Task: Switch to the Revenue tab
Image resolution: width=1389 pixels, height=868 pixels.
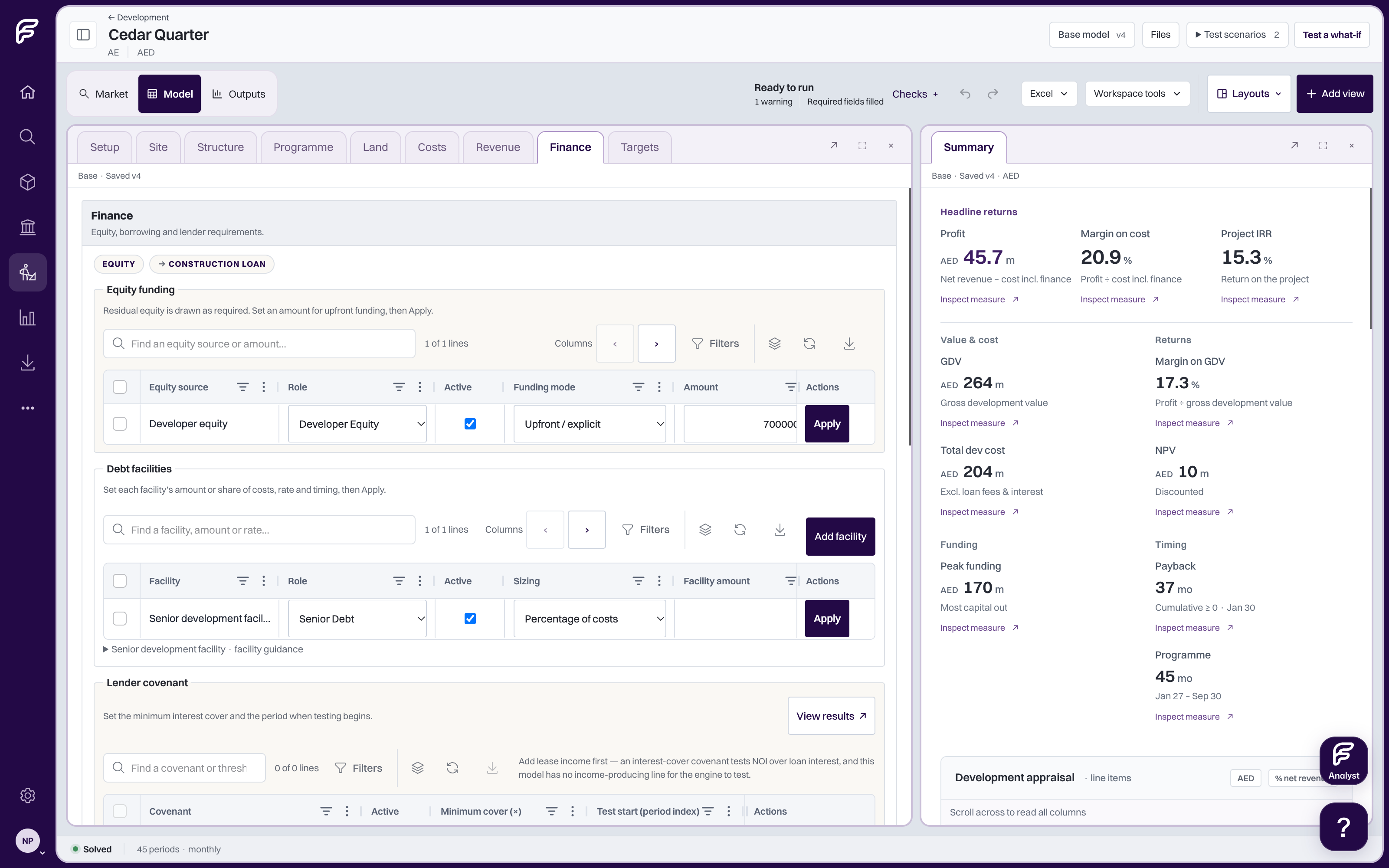Action: coord(498,147)
